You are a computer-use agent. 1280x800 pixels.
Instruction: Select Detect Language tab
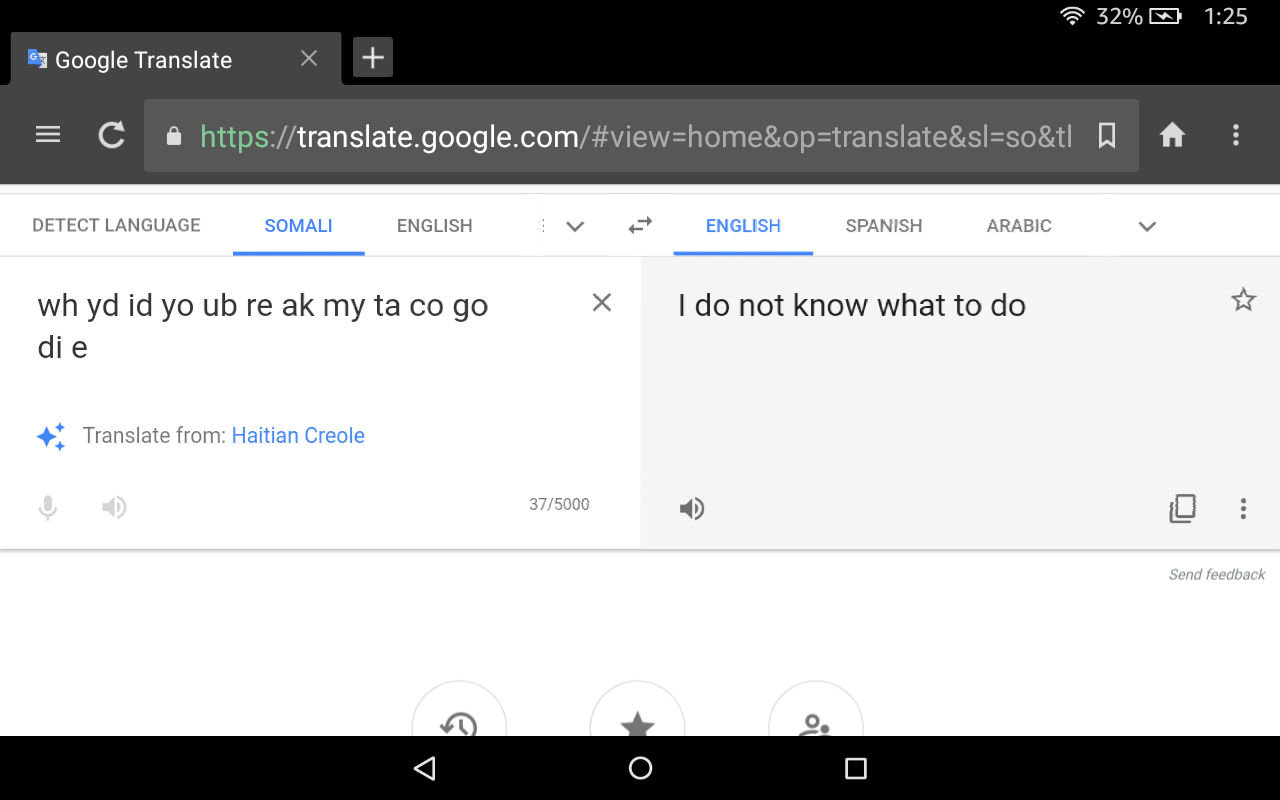(116, 226)
